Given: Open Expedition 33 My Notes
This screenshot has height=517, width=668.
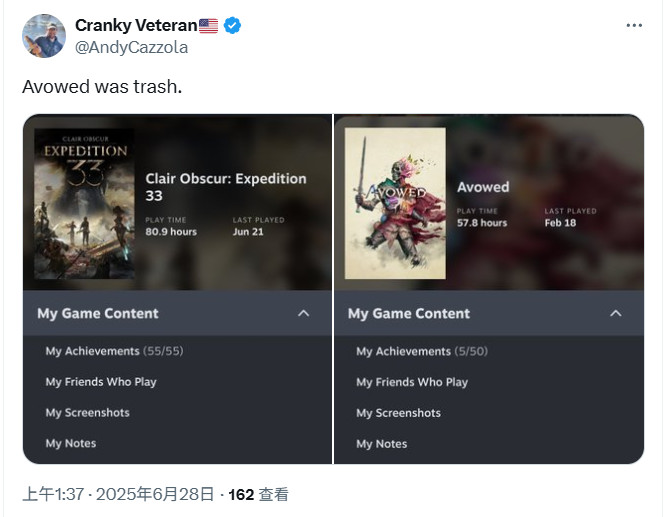Looking at the screenshot, I should [x=71, y=444].
